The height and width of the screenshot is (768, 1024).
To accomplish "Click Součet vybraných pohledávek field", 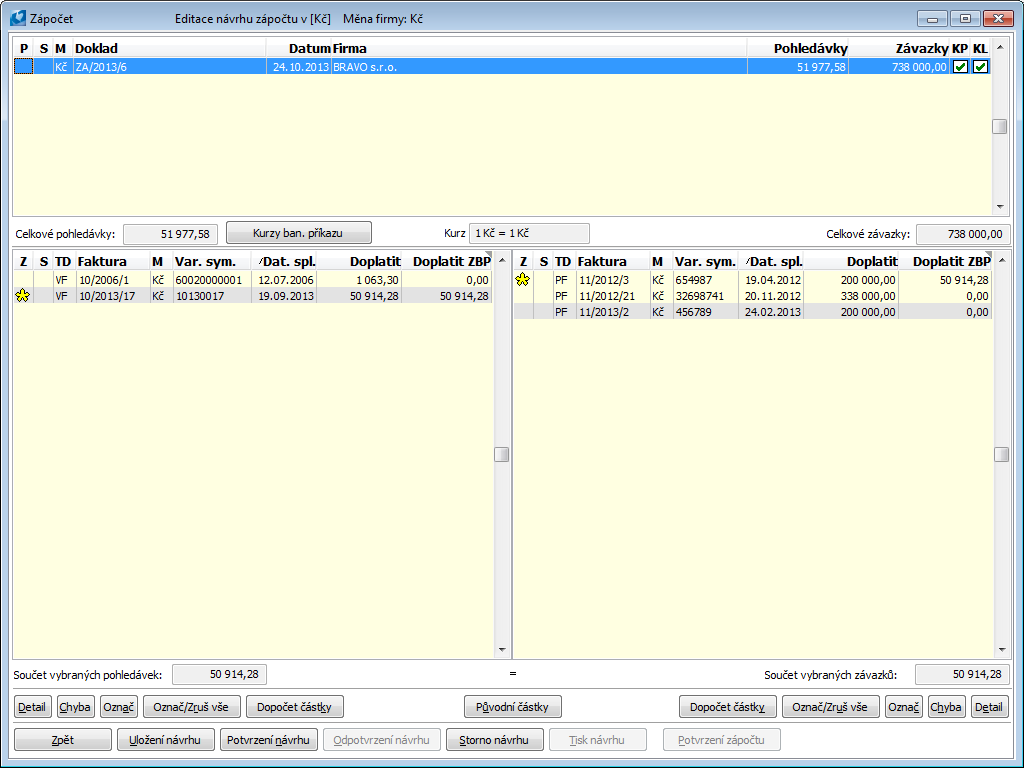I will 219,674.
